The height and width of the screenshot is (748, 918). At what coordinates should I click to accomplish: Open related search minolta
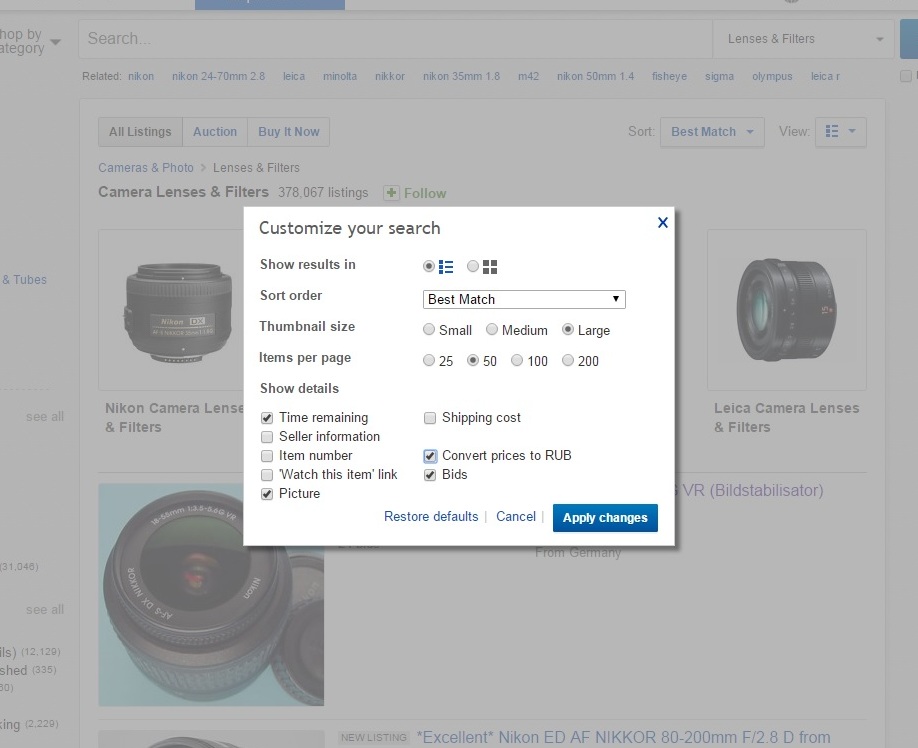(340, 76)
